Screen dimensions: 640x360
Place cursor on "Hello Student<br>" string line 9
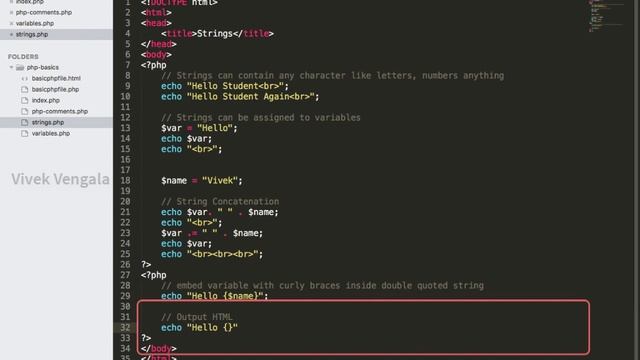coord(235,86)
